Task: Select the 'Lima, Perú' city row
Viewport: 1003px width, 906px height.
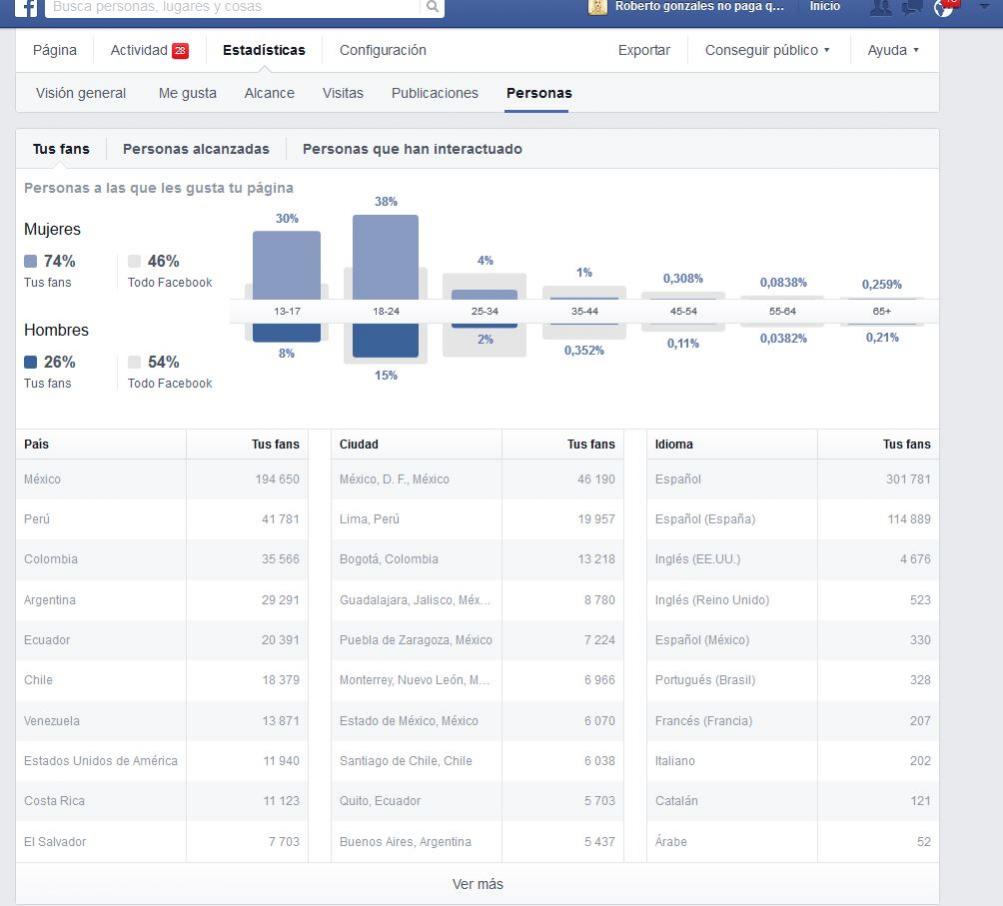Action: 477,520
